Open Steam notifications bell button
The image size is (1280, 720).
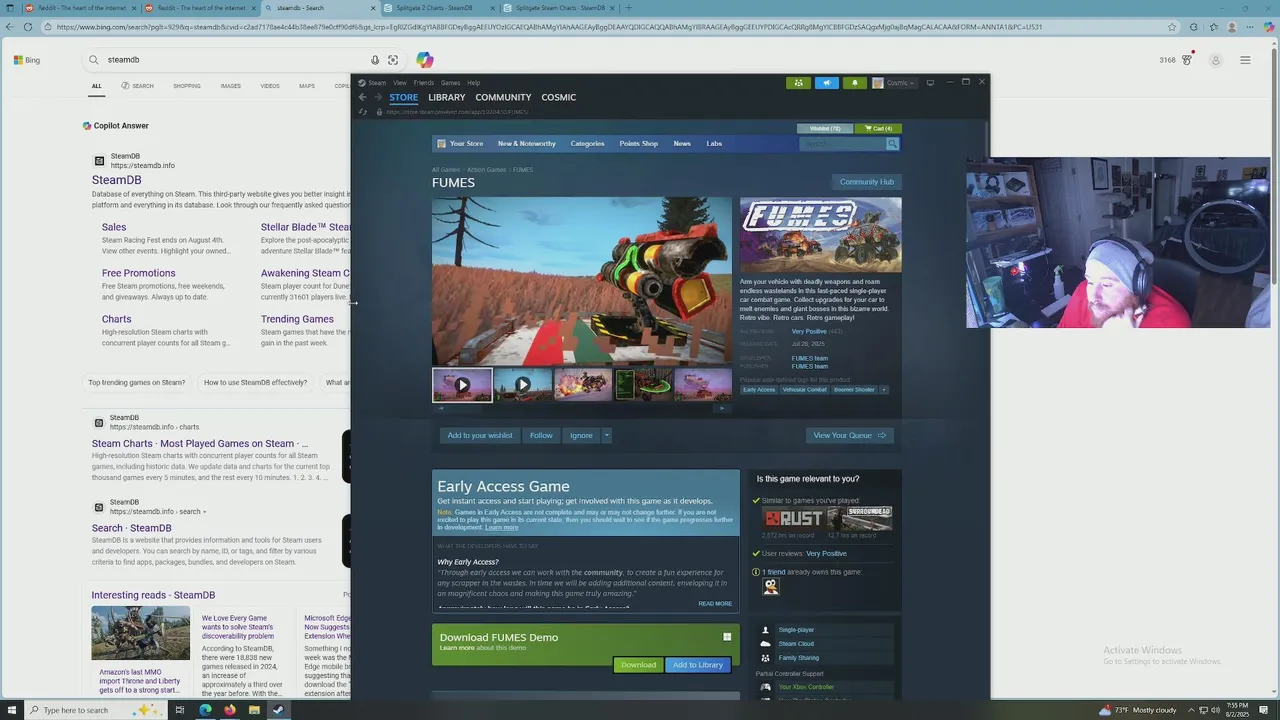pyautogui.click(x=854, y=83)
